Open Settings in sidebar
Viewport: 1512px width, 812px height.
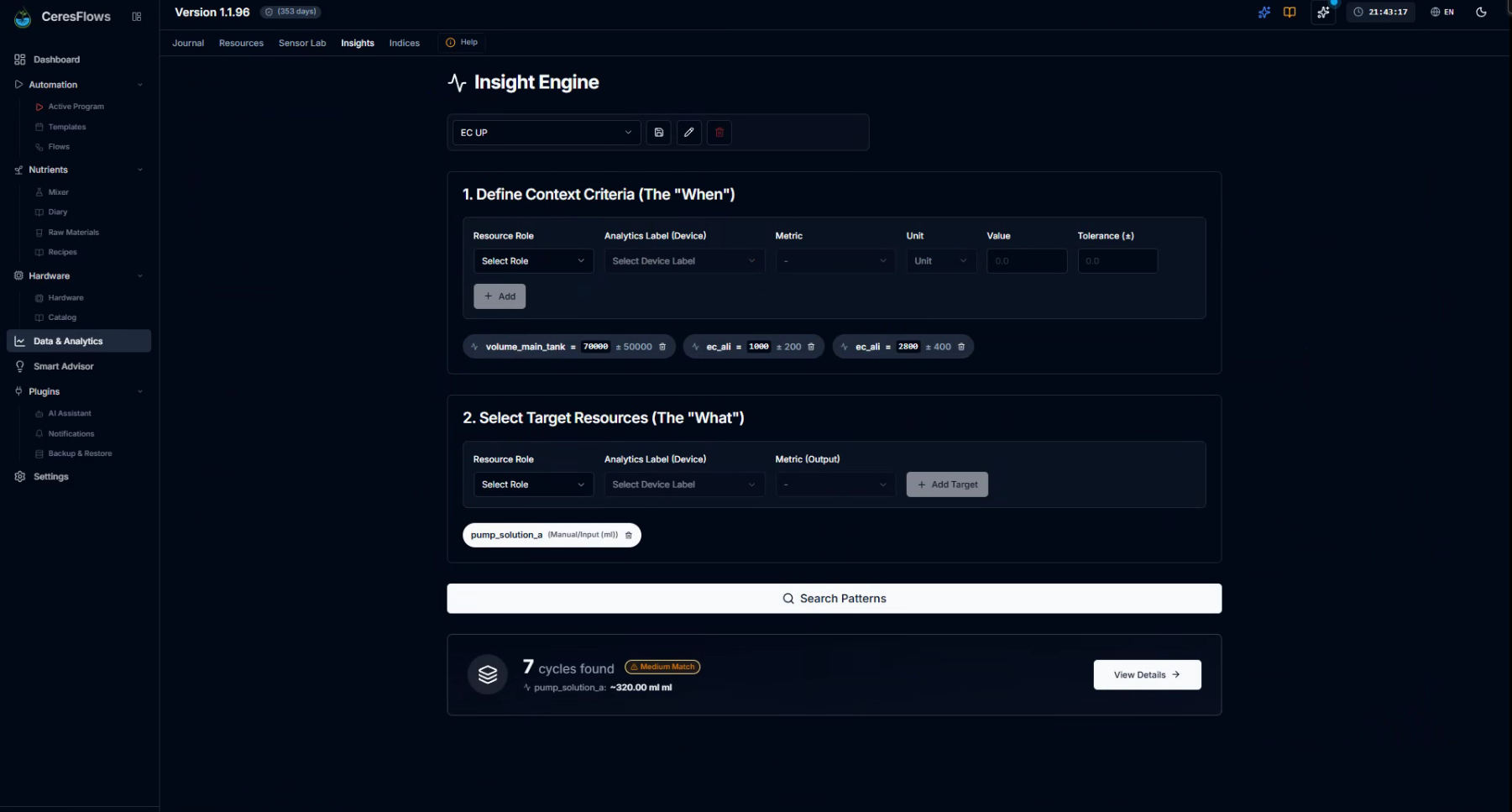click(x=80, y=477)
